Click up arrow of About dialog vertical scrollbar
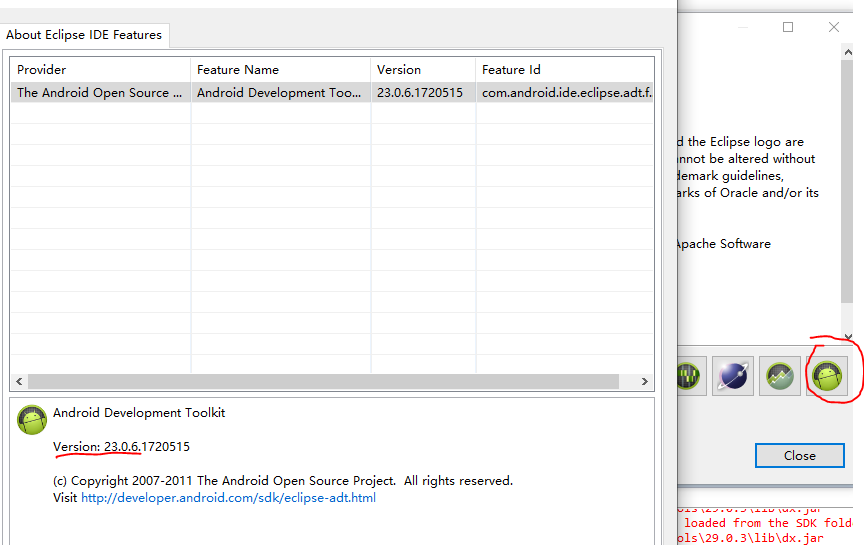864x545 pixels. pyautogui.click(x=847, y=52)
